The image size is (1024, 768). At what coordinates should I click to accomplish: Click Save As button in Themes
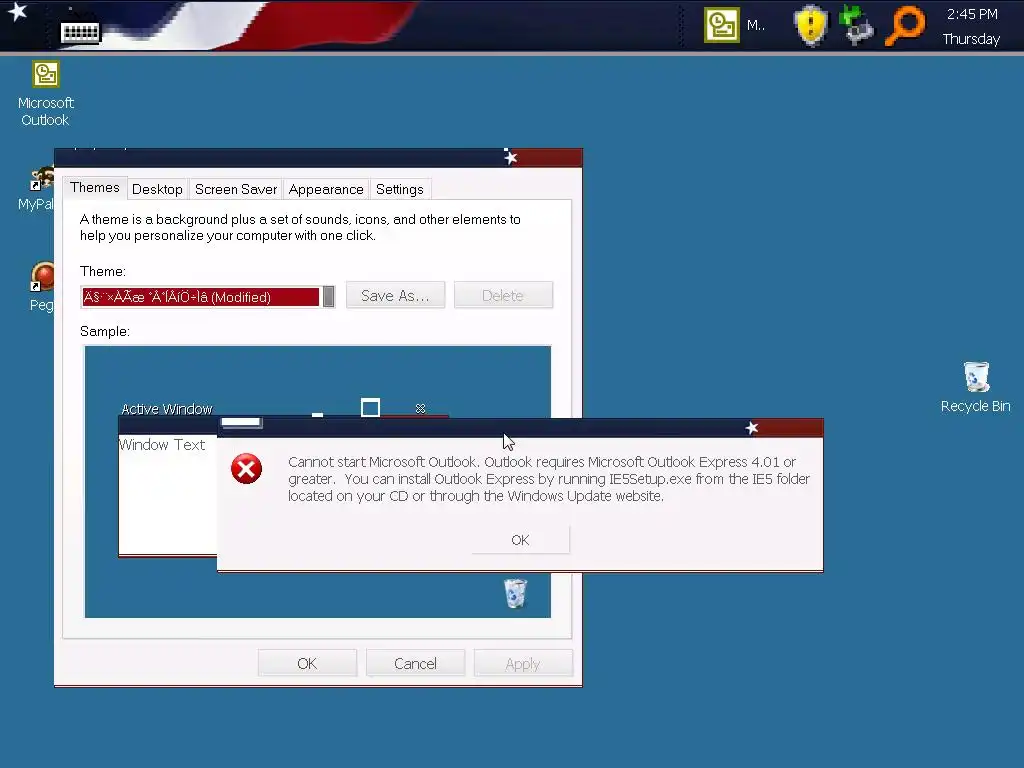point(395,295)
